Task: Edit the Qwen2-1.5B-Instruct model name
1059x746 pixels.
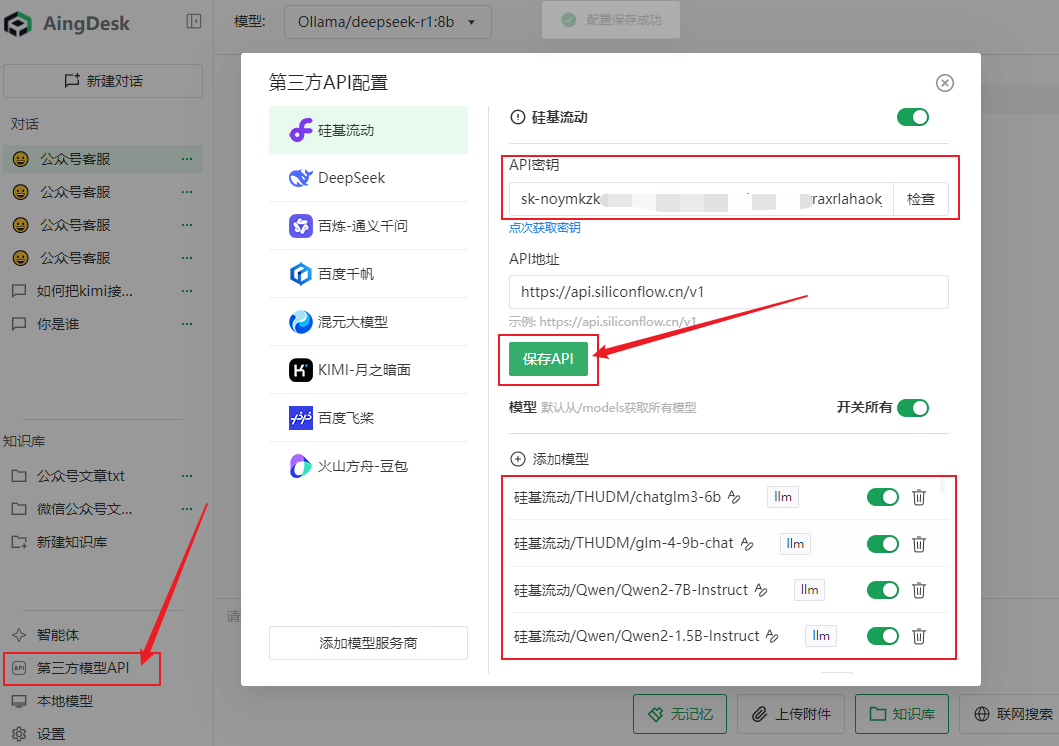Action: (x=772, y=636)
